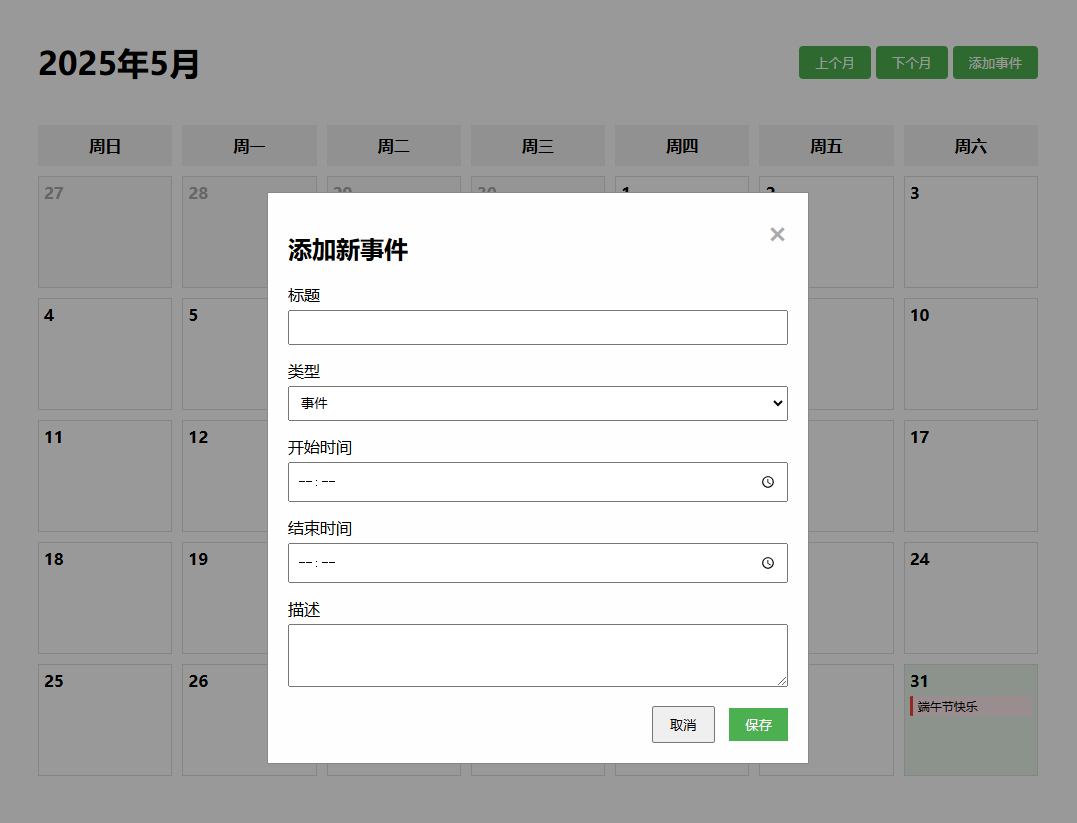
Task: Select calendar day 5
Action: [x=225, y=354]
